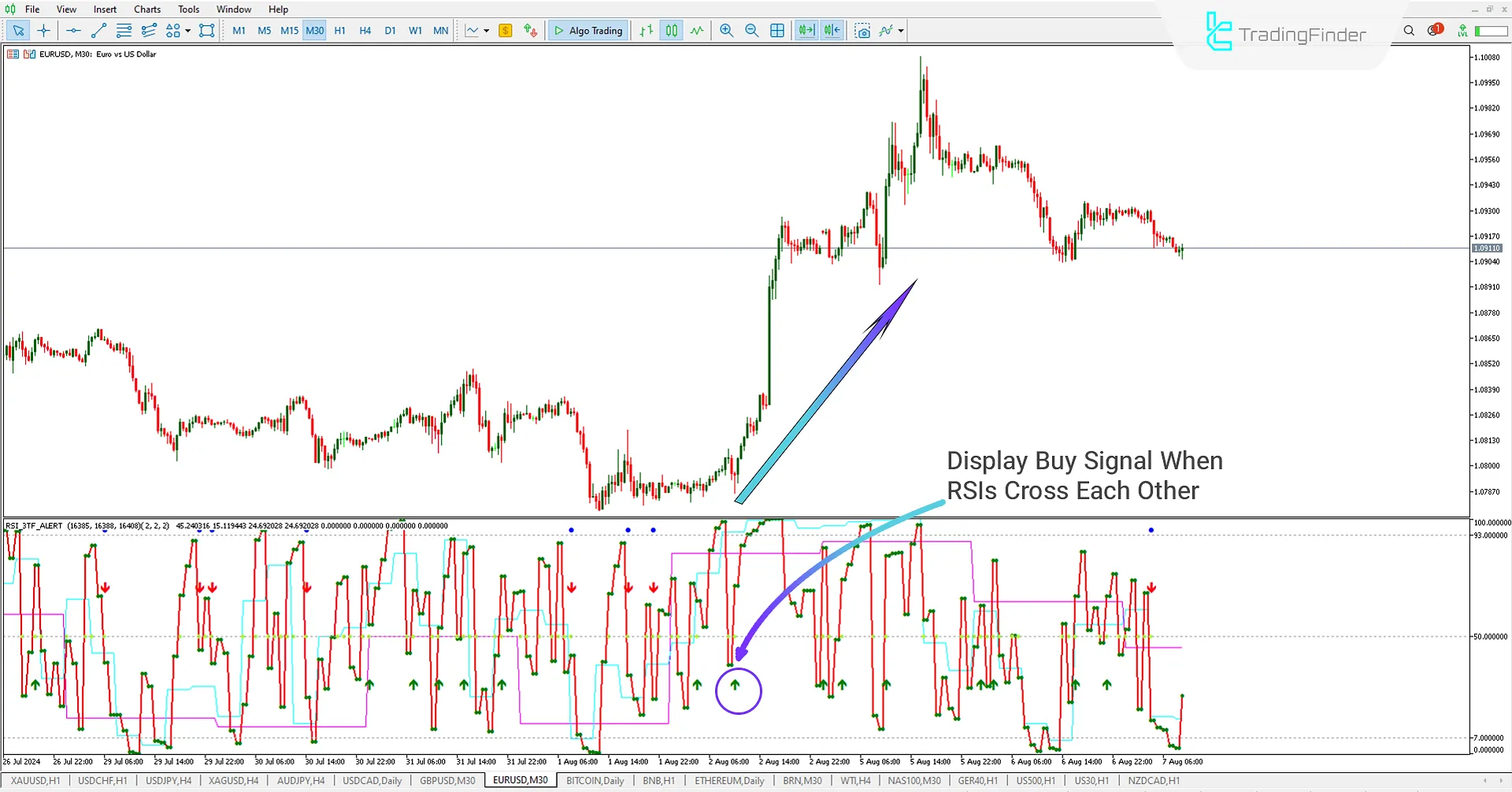1512x792 pixels.
Task: Open the chart type dropdown
Action: coord(487,31)
